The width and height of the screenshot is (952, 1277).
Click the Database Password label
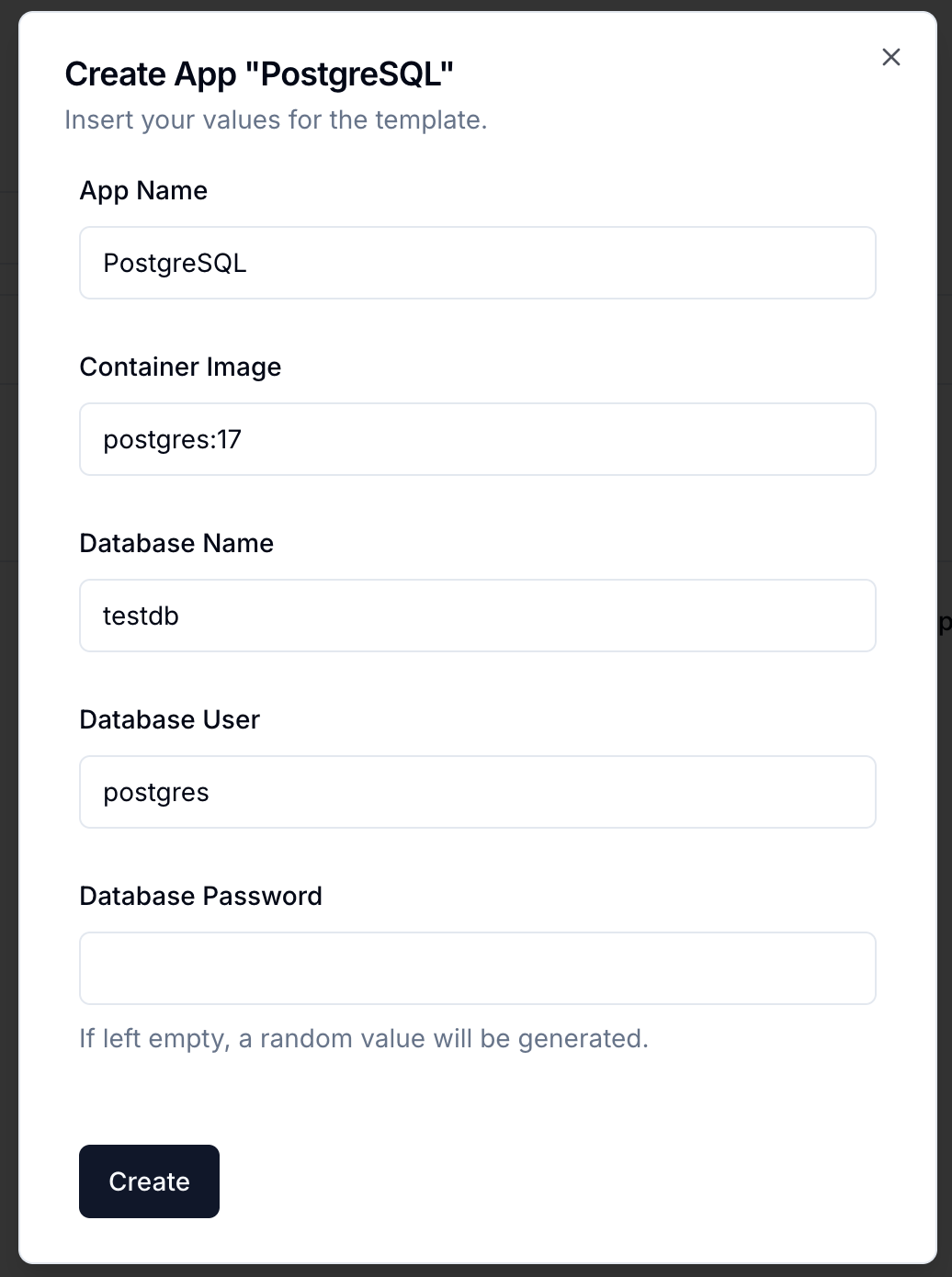[200, 897]
